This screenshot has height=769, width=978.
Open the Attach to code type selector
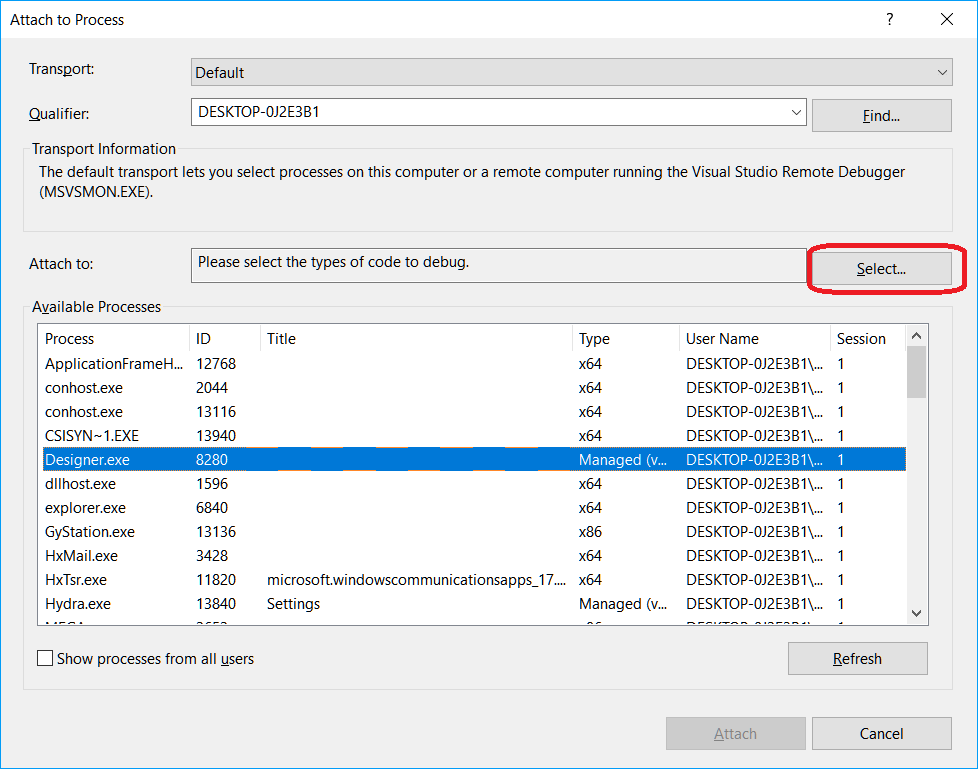tap(881, 268)
